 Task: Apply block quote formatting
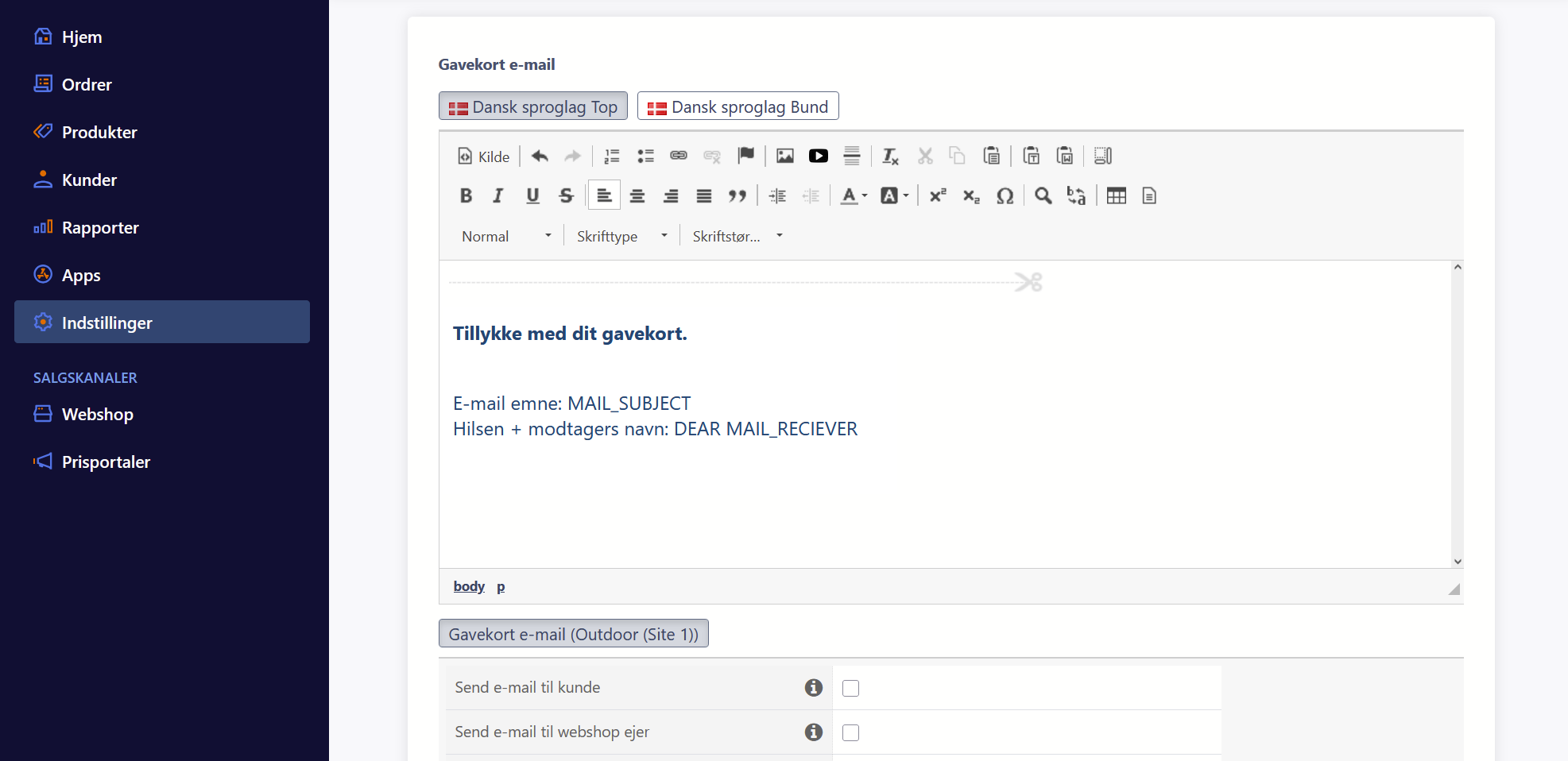738,196
